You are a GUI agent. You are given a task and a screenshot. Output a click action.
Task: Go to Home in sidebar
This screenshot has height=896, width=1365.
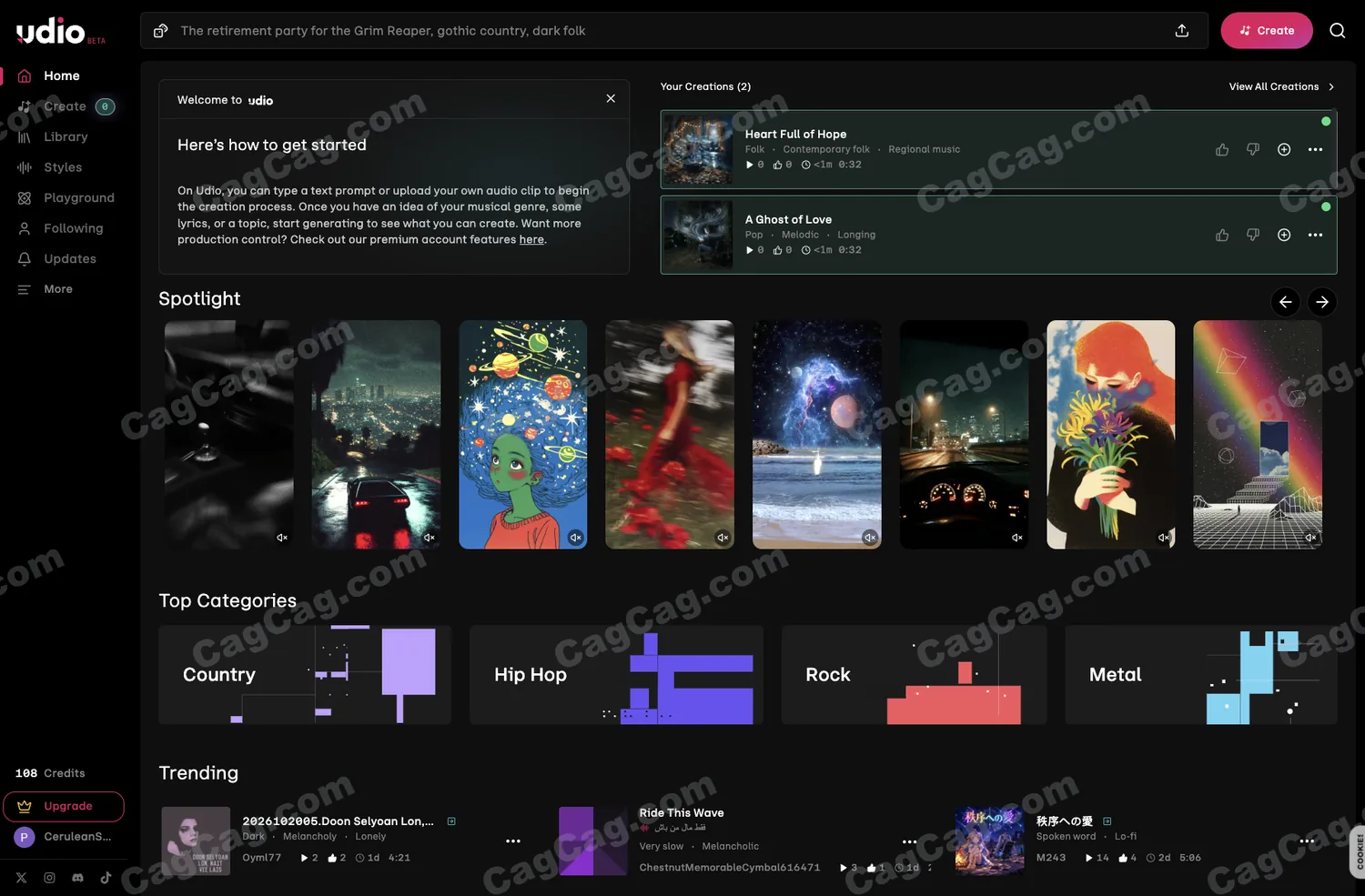[x=62, y=76]
